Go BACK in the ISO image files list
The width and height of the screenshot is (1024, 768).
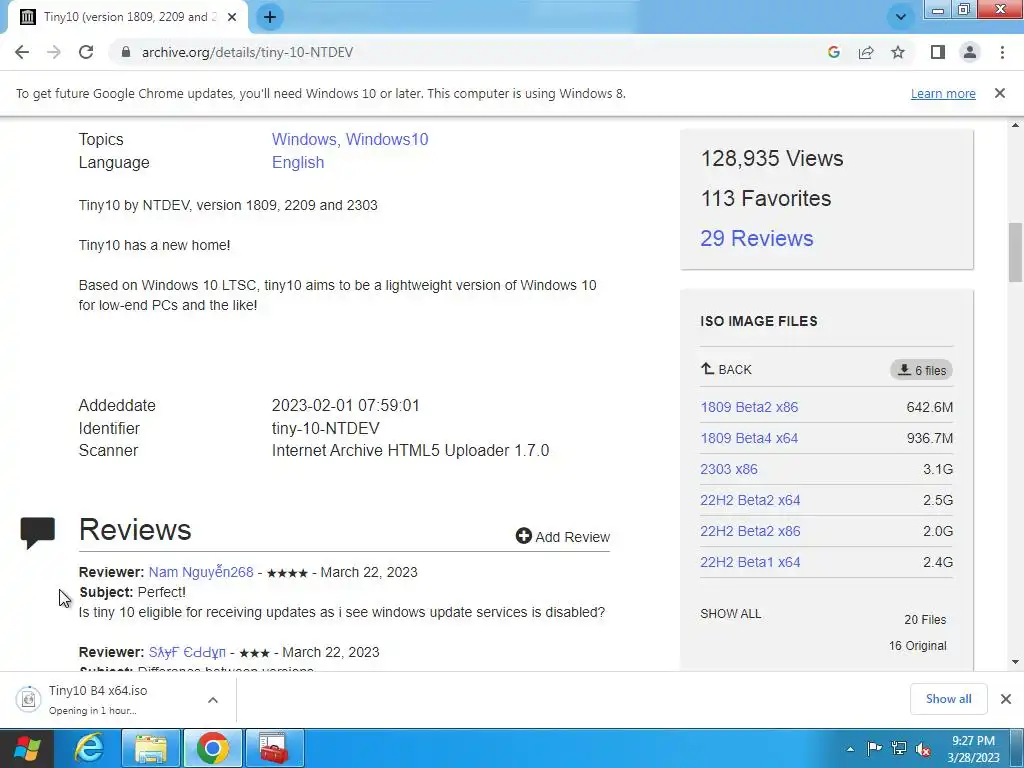point(726,370)
